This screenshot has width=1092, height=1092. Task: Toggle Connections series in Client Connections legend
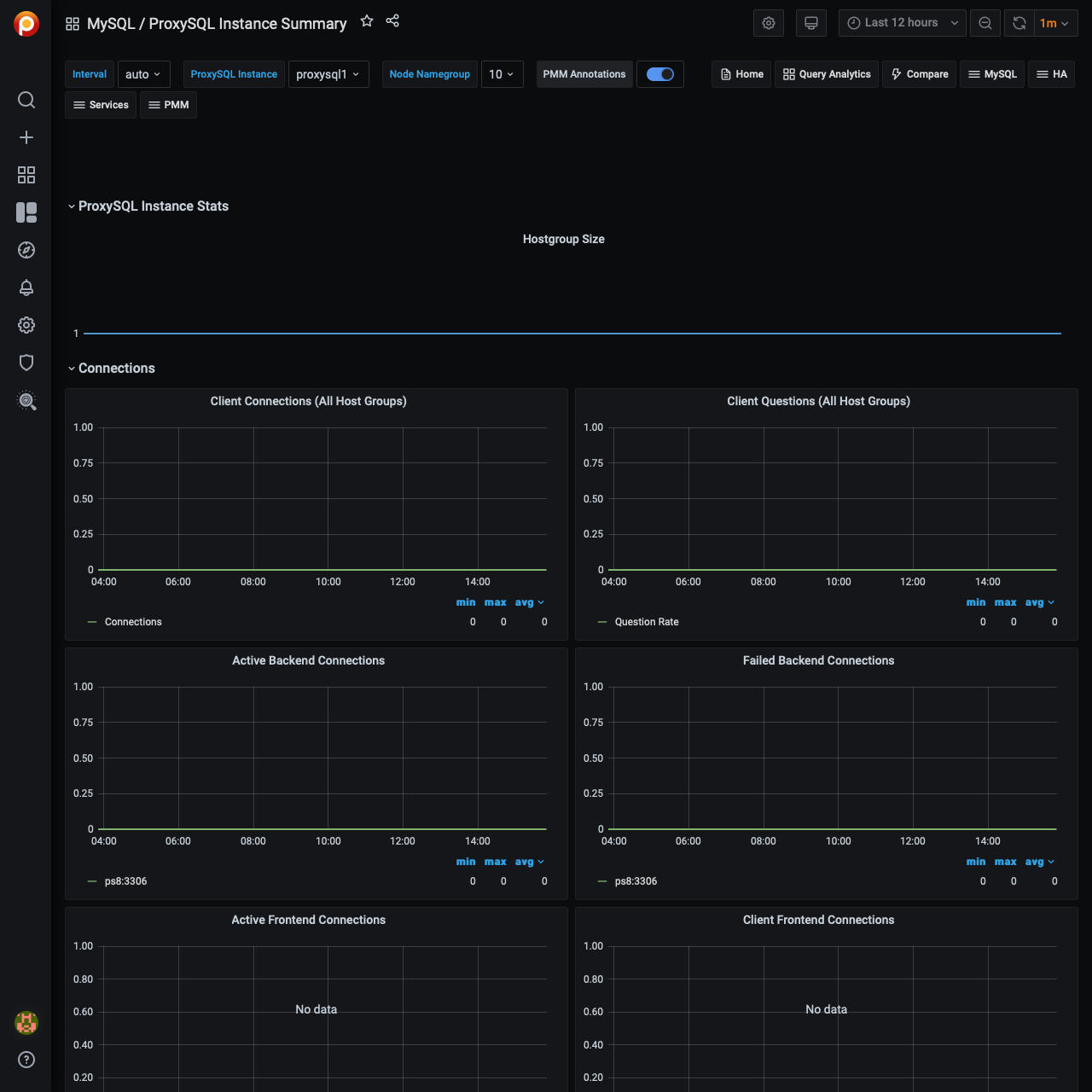(133, 622)
